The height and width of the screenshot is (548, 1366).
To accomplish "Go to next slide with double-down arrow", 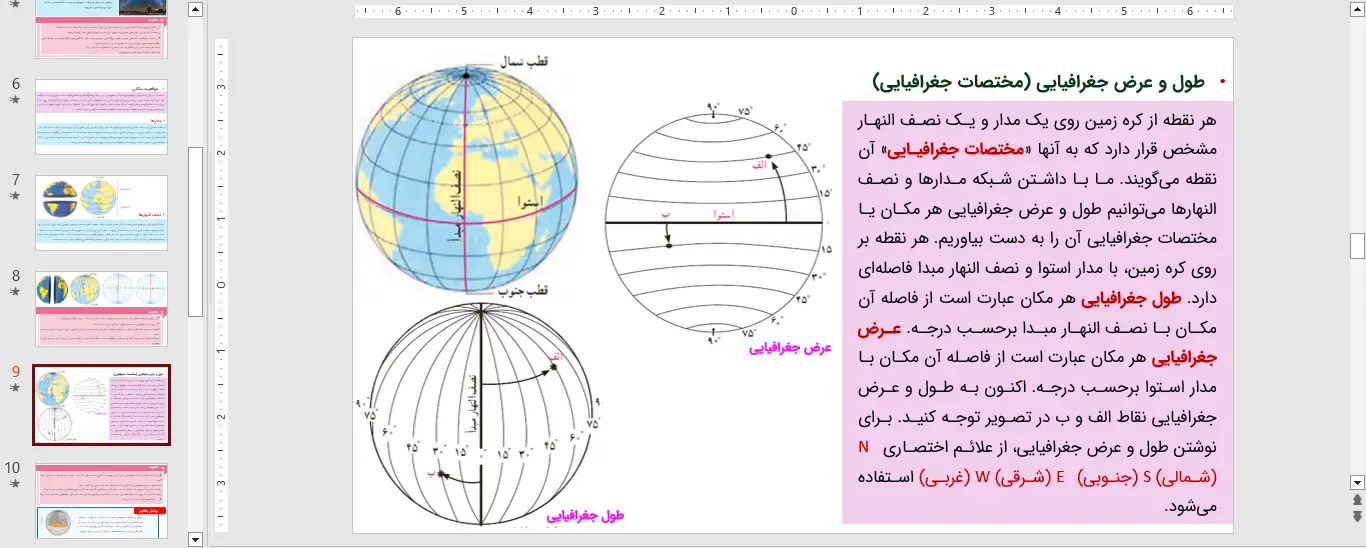I will click(x=1357, y=516).
